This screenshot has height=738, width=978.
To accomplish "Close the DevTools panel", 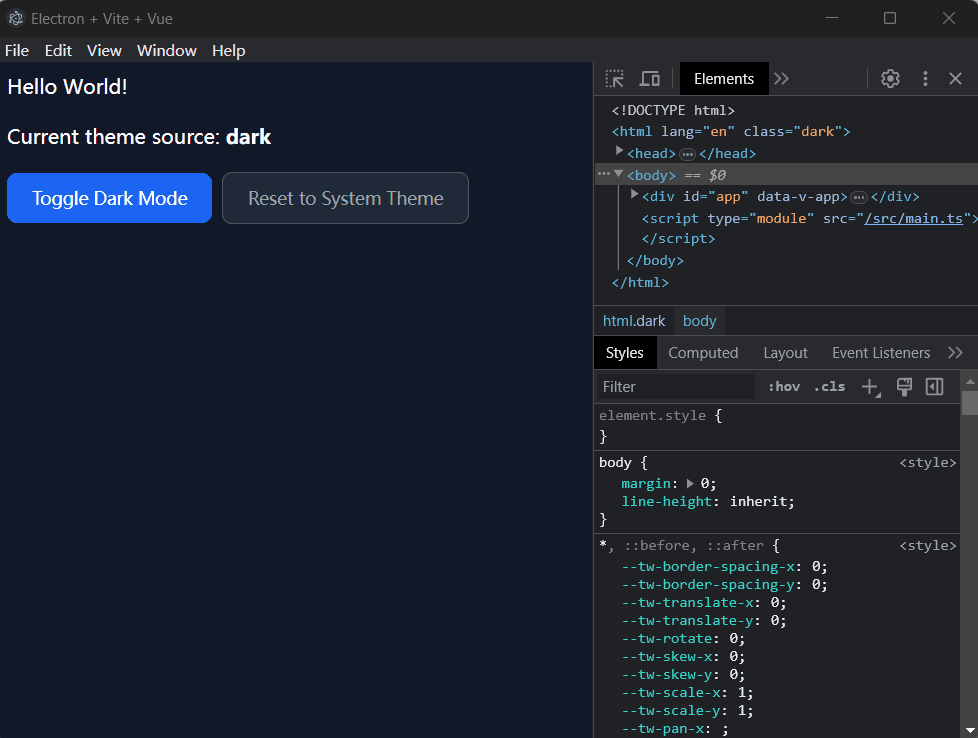I will pos(955,79).
